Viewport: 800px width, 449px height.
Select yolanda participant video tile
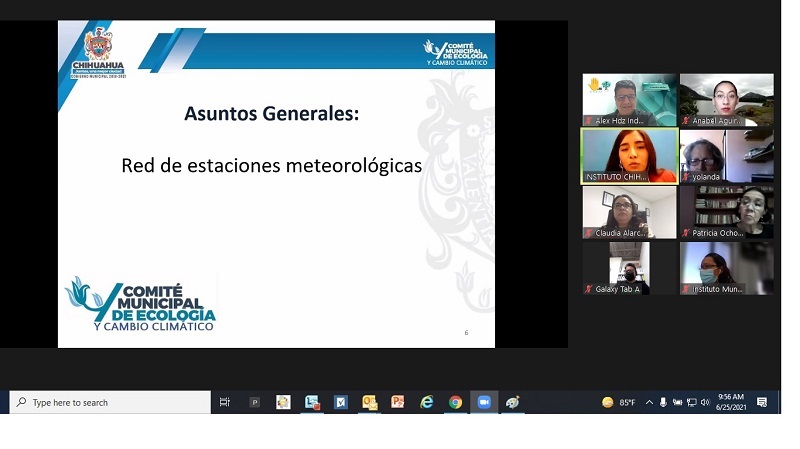click(x=727, y=156)
